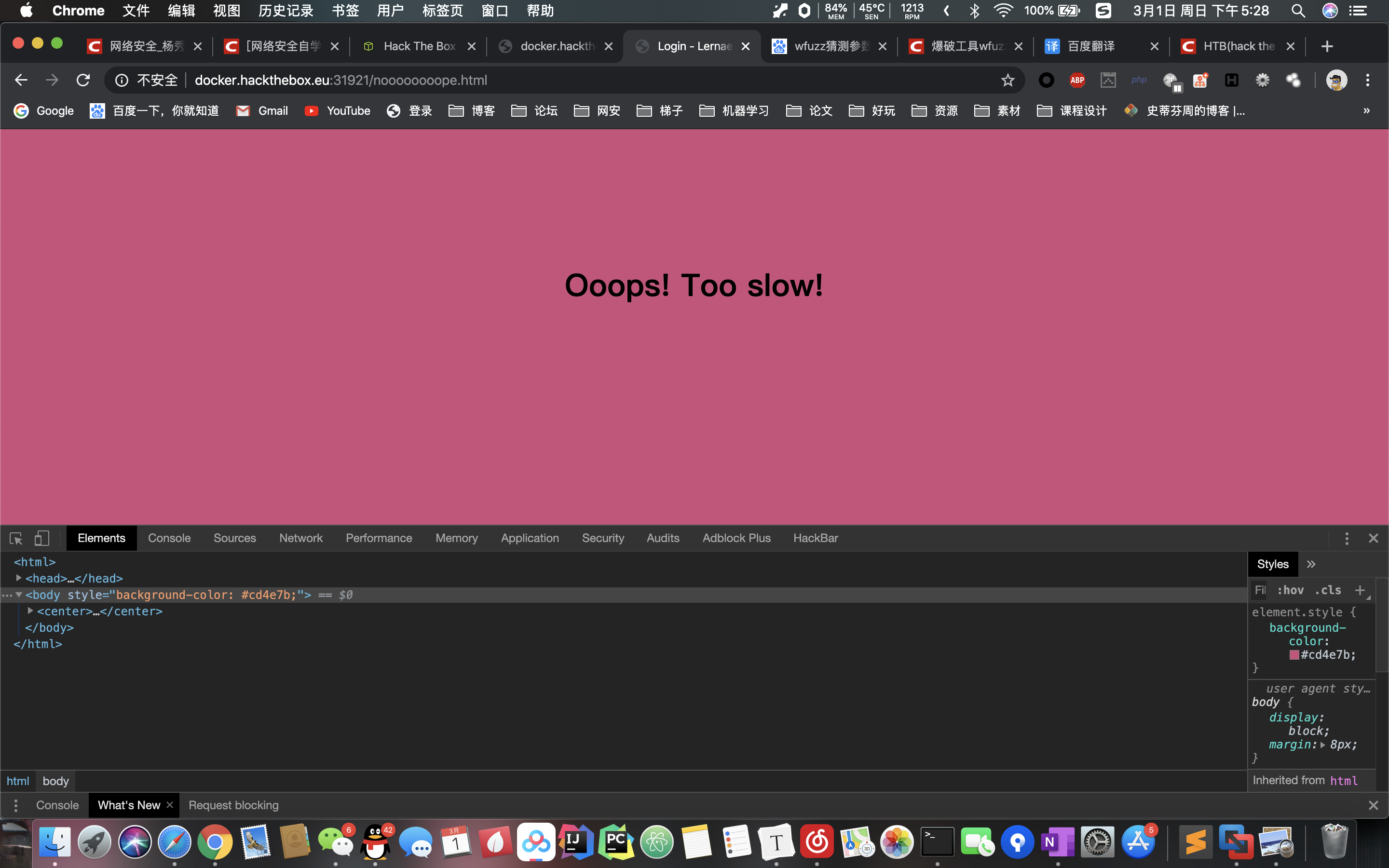The width and height of the screenshot is (1389, 868).
Task: Click the #cd4e7b color swatch in Styles
Action: [1294, 654]
